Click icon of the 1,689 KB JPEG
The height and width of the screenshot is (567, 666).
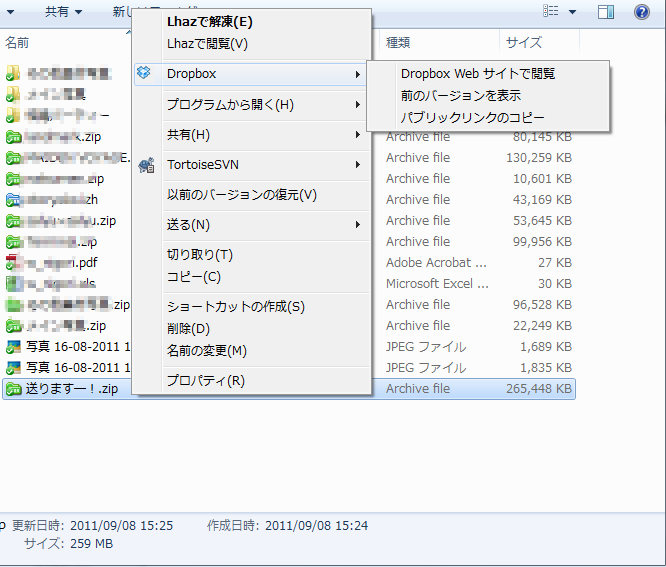tap(13, 347)
